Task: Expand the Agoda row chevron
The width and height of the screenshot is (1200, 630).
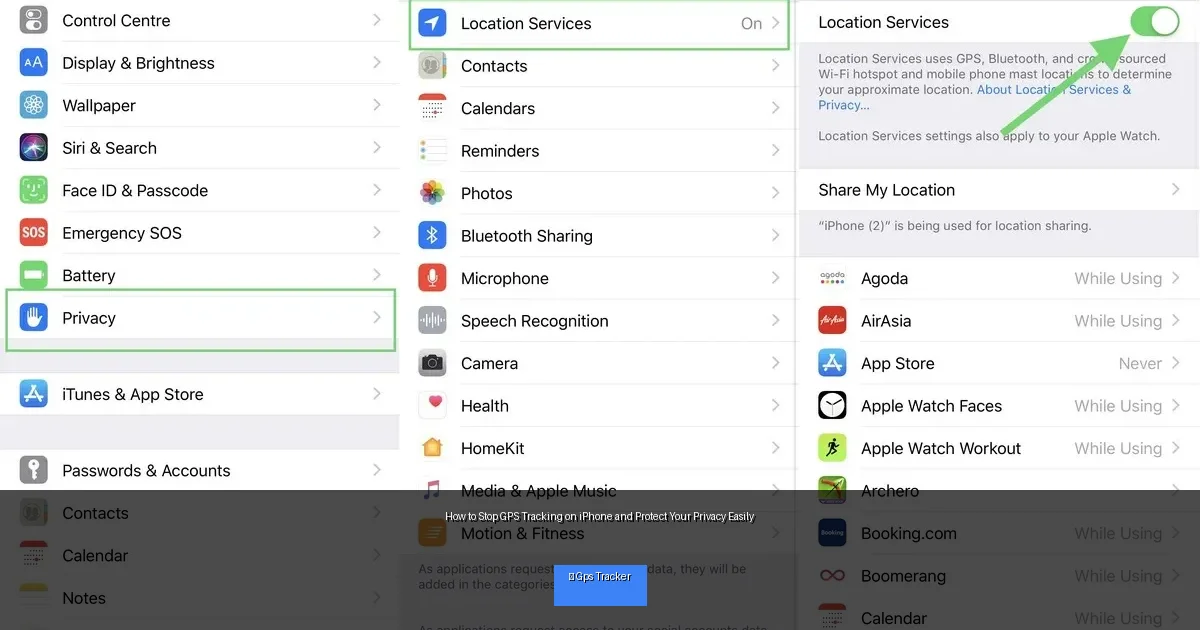Action: point(1176,278)
